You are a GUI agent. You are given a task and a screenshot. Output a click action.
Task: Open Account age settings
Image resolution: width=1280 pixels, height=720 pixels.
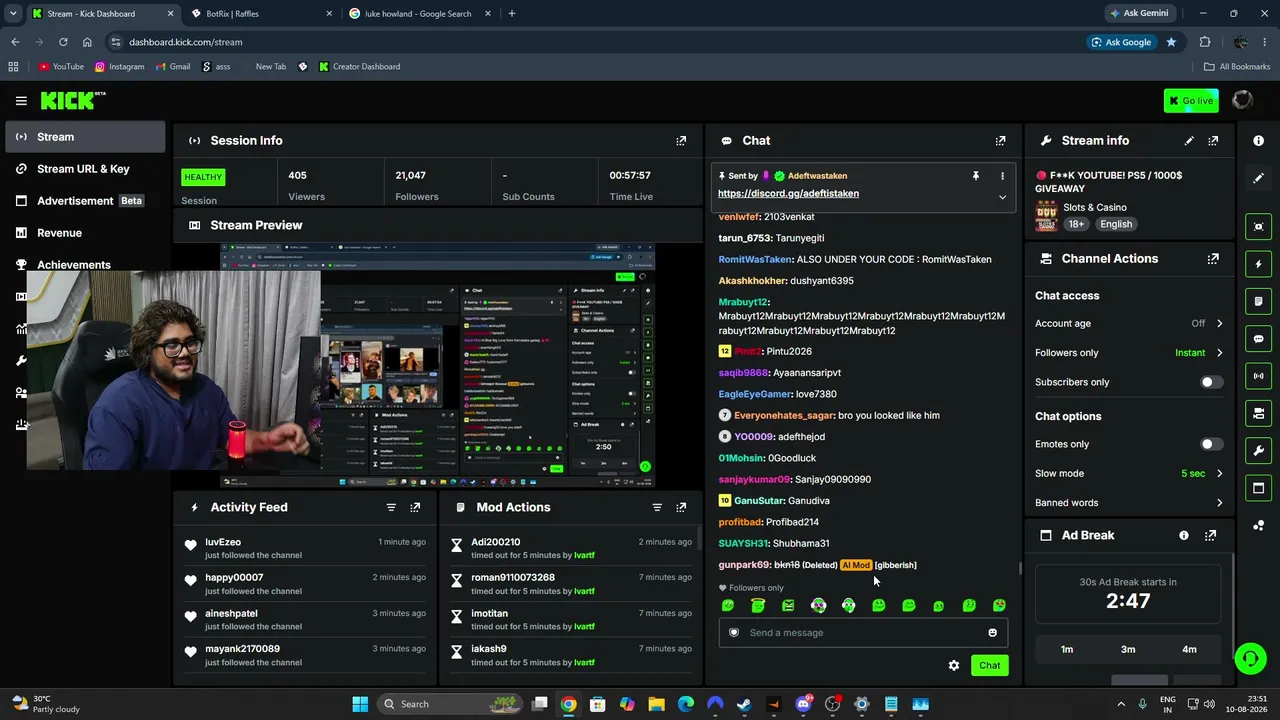(x=1129, y=324)
